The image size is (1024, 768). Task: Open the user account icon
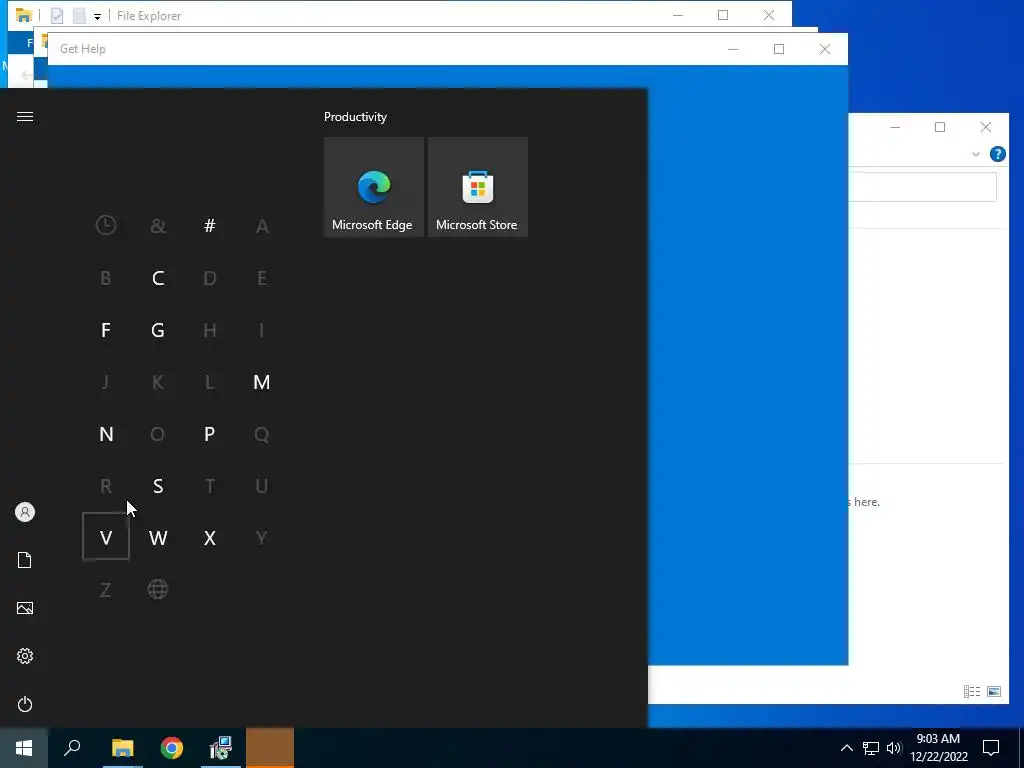25,512
